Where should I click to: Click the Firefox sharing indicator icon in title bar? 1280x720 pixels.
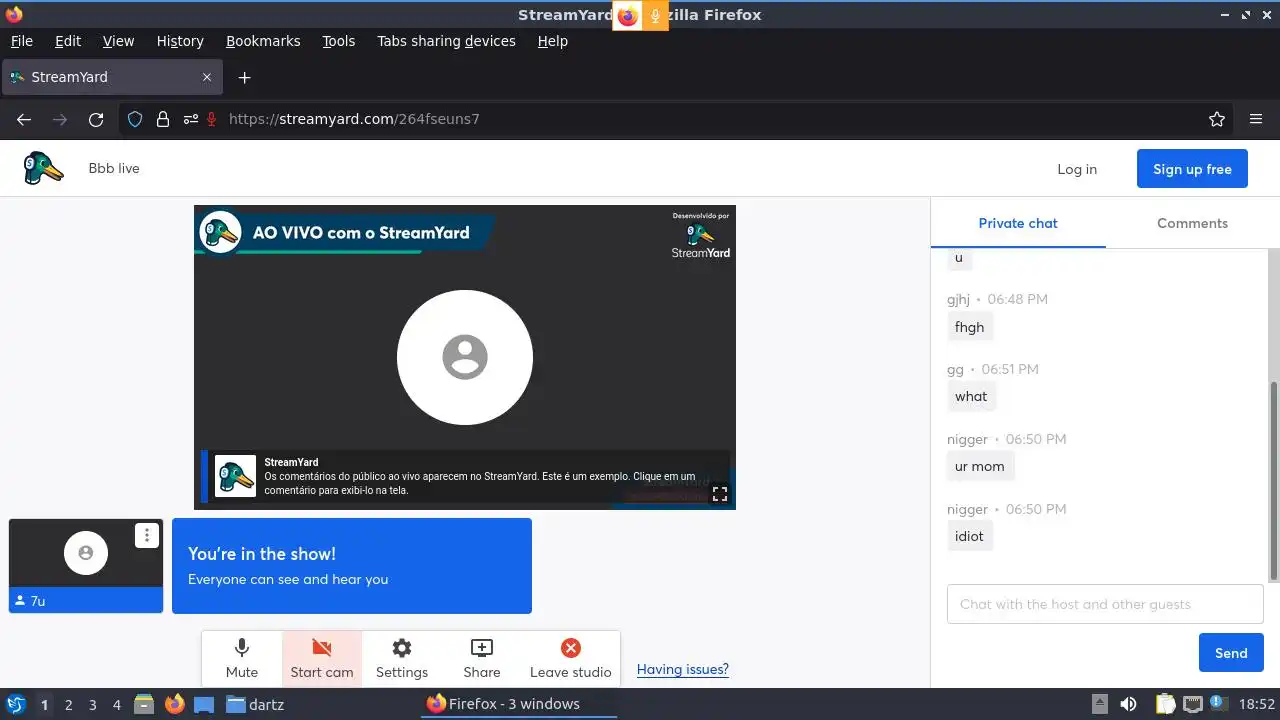click(x=627, y=15)
